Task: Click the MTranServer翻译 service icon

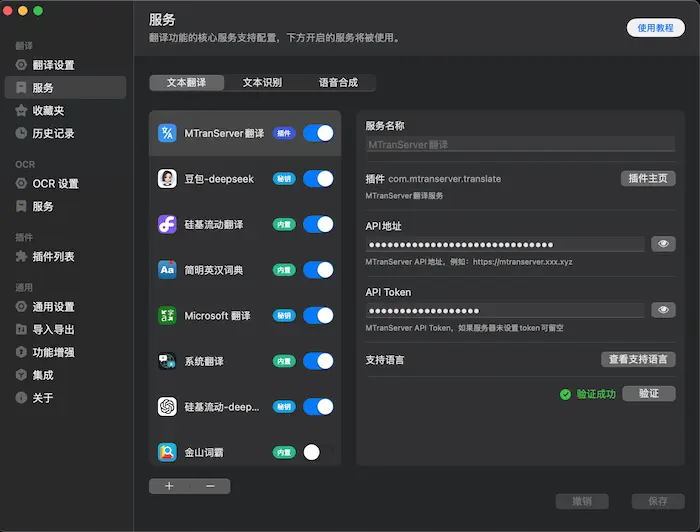Action: click(167, 133)
